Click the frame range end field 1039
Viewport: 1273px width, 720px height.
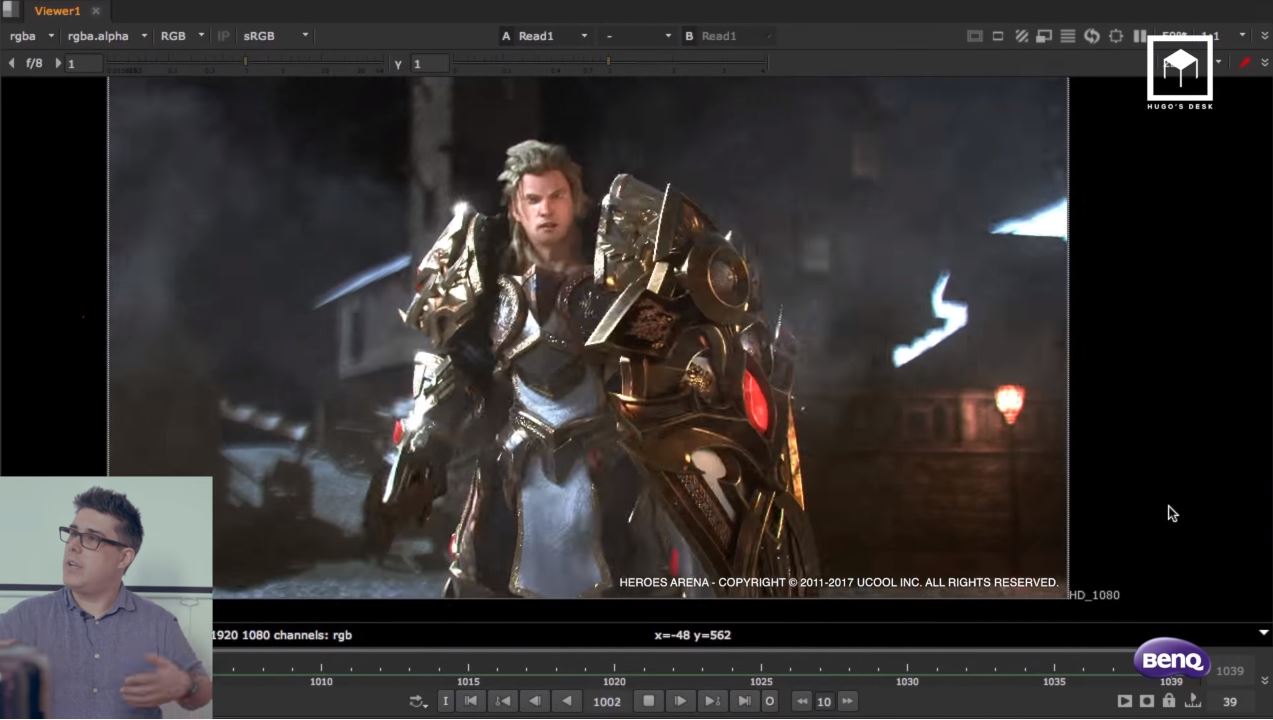point(1231,671)
